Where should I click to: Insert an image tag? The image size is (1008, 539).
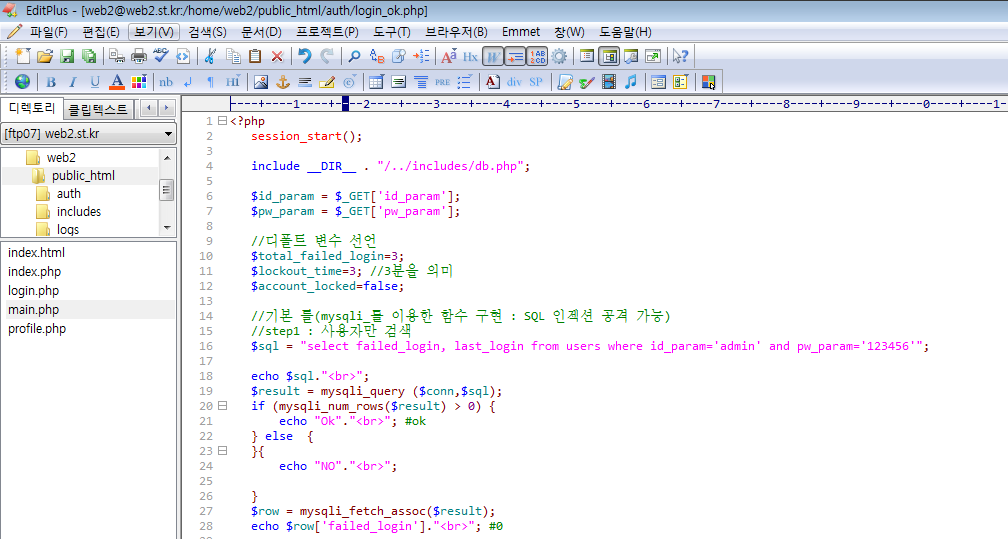pos(260,82)
